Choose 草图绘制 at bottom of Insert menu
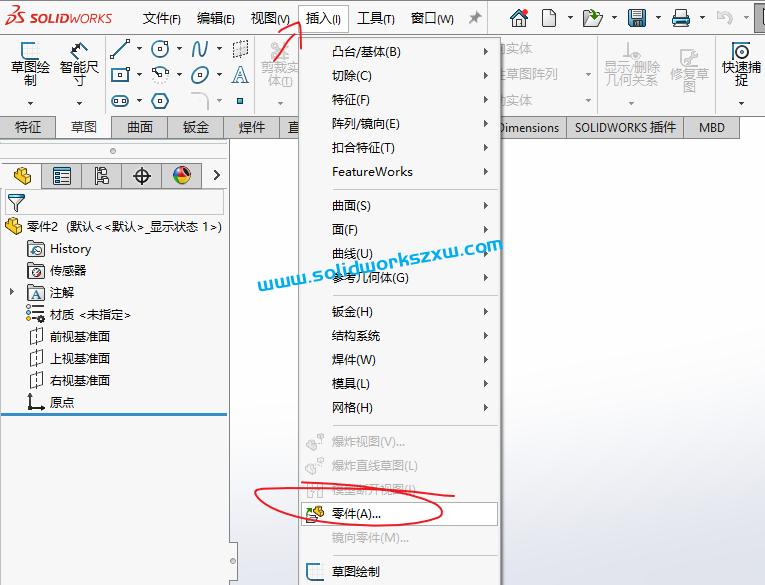 [x=399, y=571]
